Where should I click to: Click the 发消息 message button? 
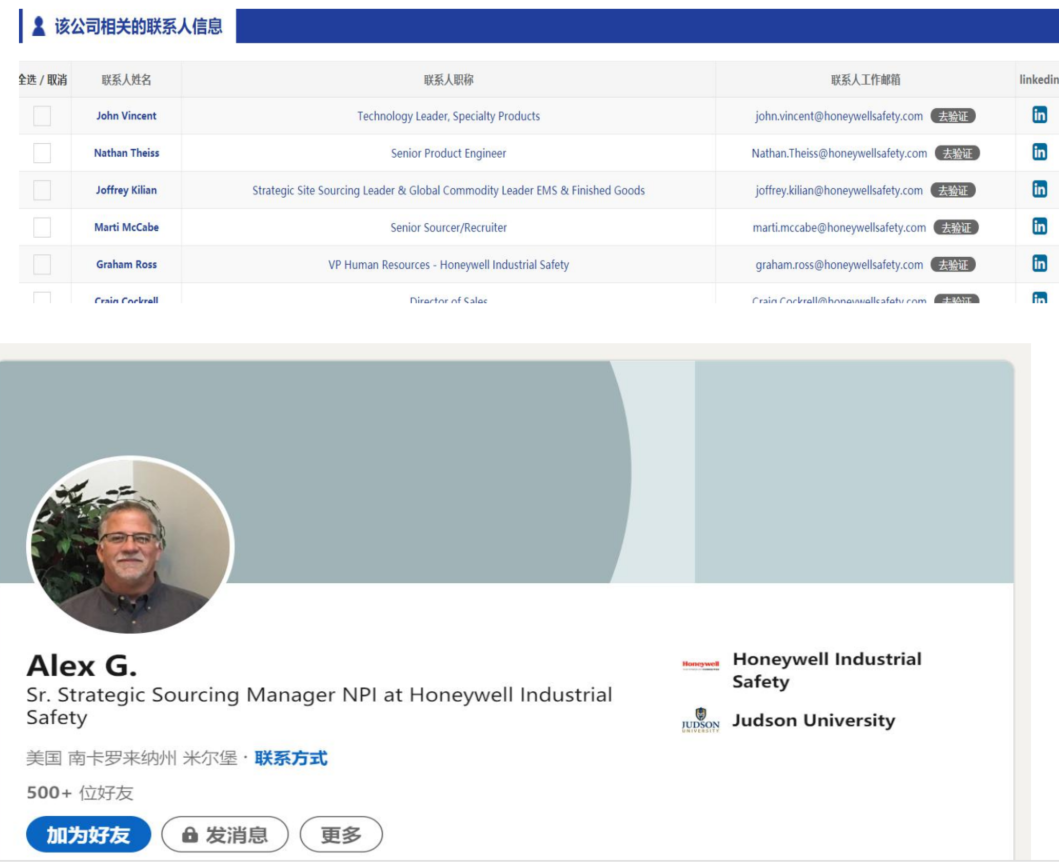tap(225, 834)
